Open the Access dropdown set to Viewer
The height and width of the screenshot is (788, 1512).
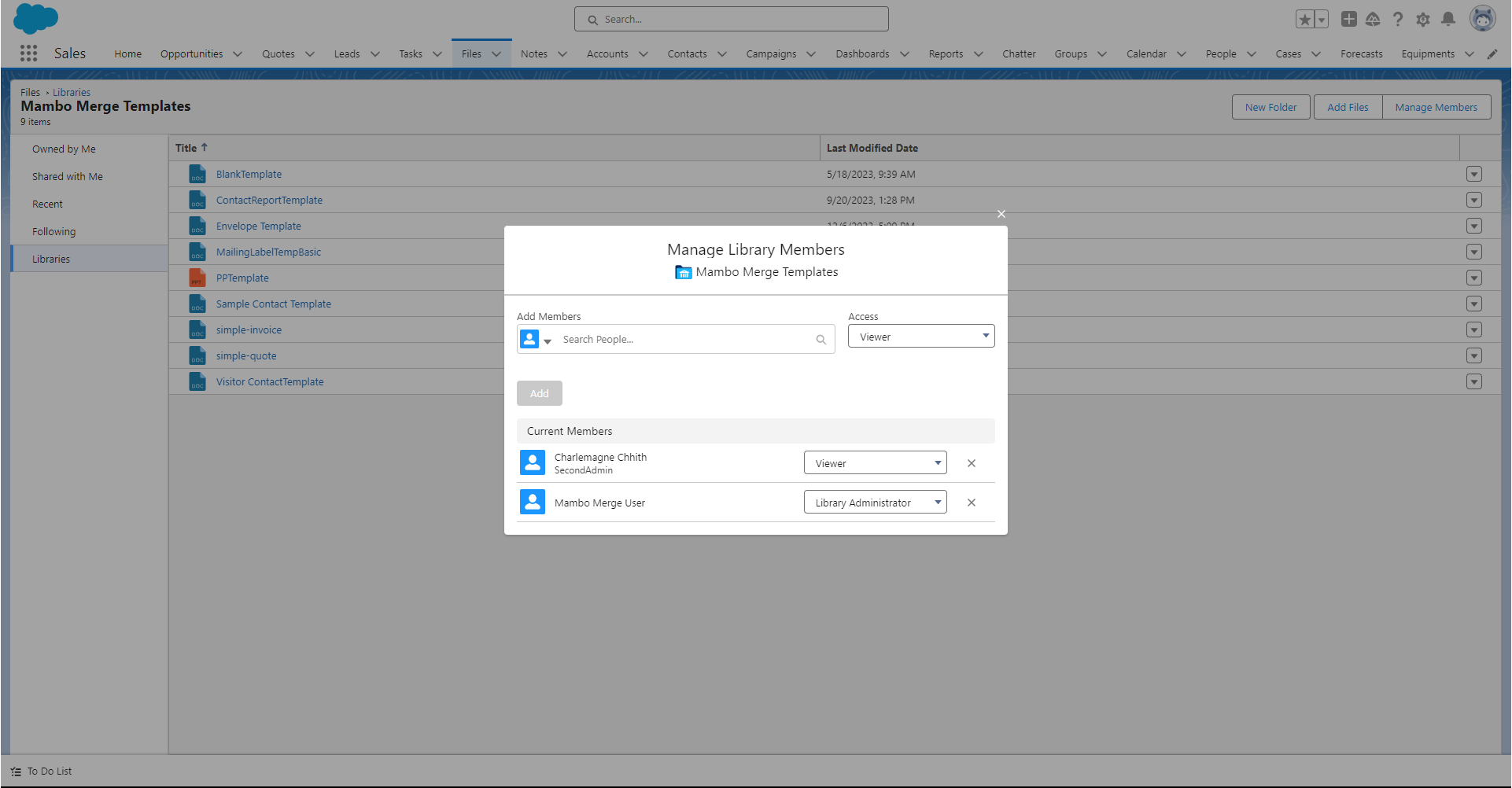click(921, 337)
